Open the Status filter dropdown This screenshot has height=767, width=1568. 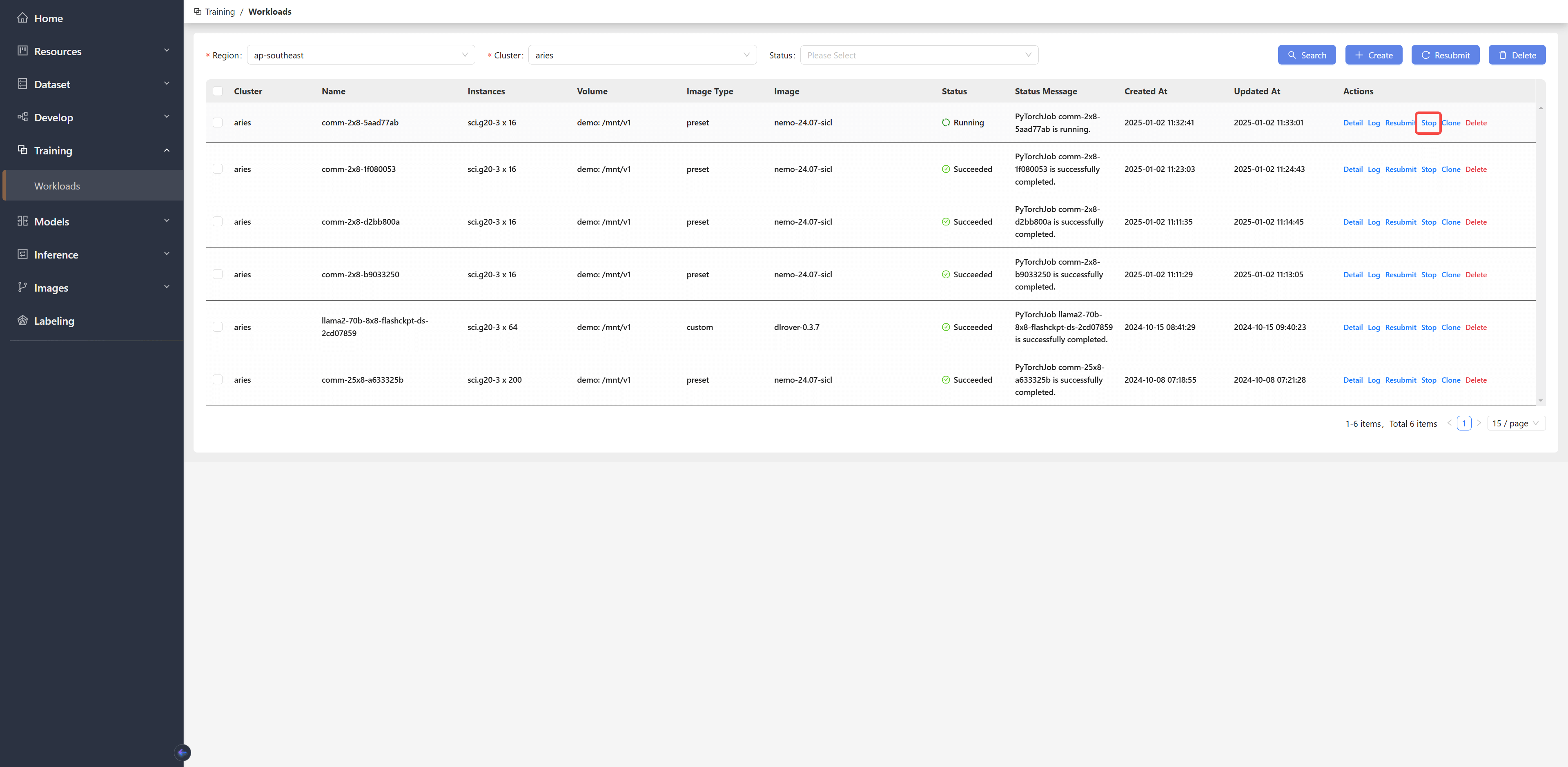[x=919, y=55]
